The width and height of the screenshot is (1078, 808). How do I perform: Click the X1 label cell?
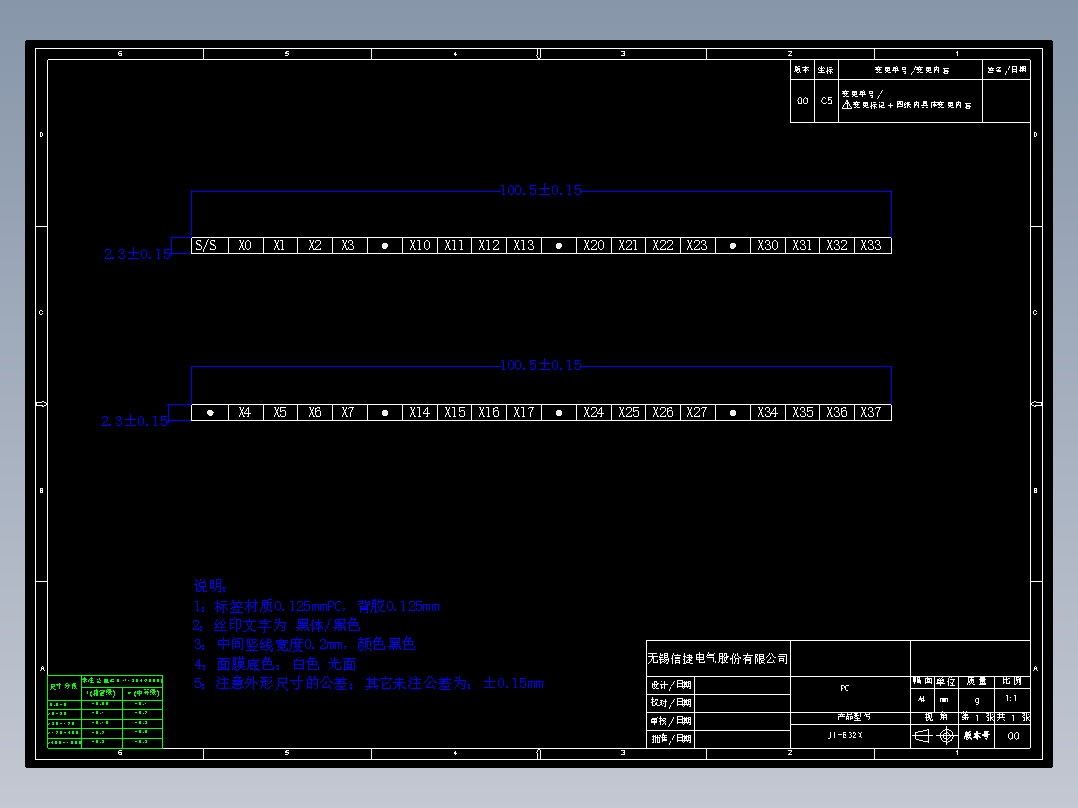[x=280, y=245]
